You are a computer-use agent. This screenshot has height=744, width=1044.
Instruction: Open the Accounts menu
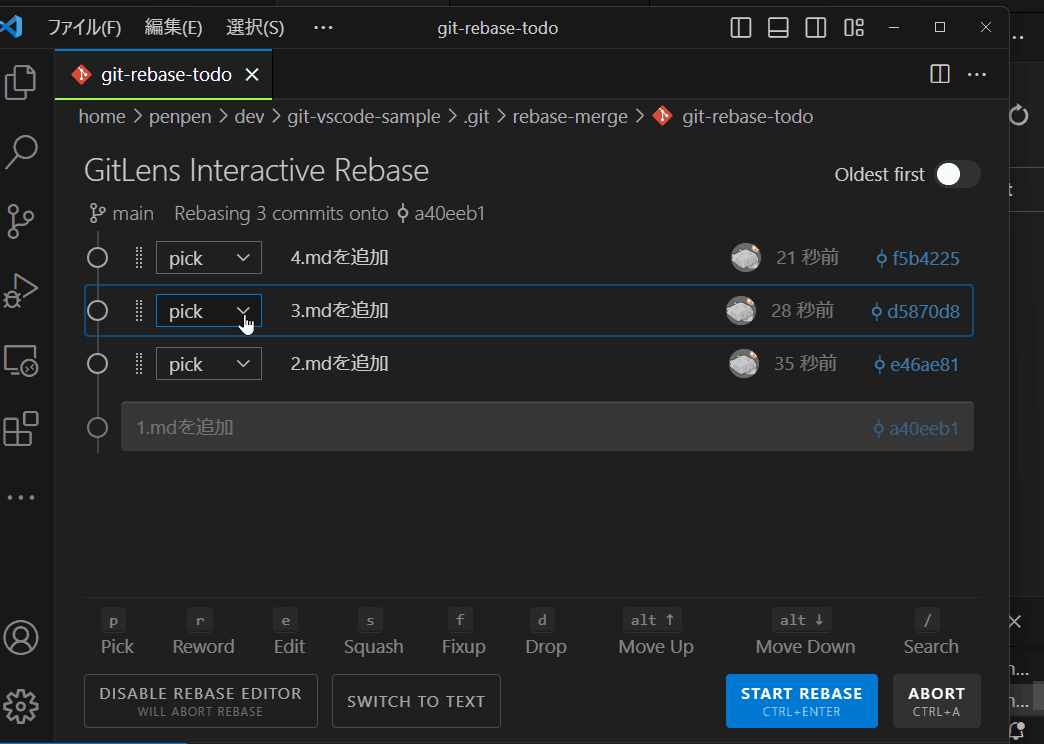tap(21, 637)
